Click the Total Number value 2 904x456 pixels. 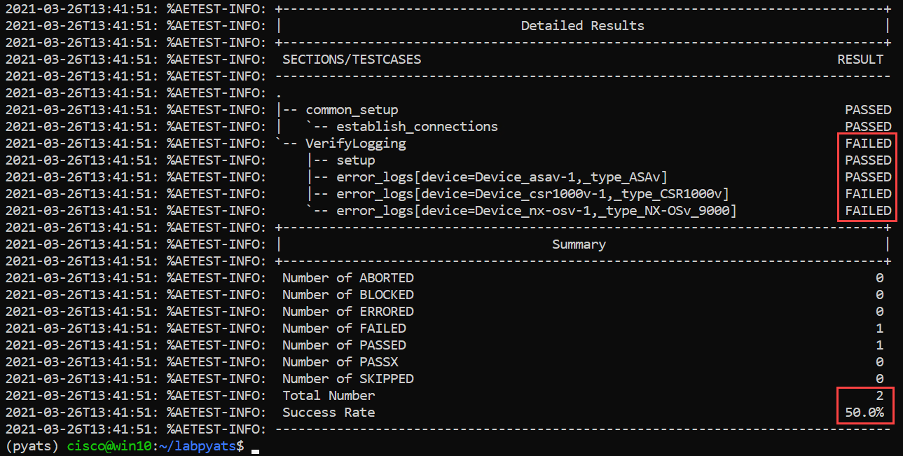[880, 395]
